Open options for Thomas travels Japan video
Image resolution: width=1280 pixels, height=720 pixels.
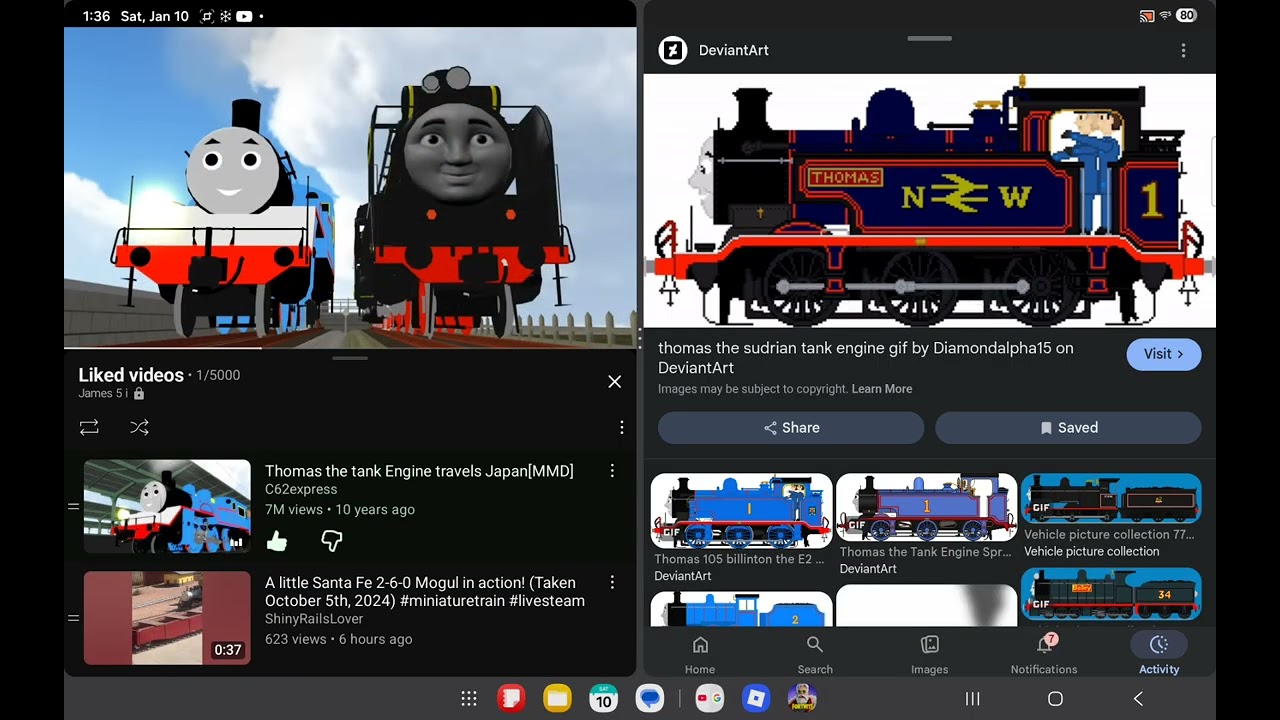(x=612, y=471)
